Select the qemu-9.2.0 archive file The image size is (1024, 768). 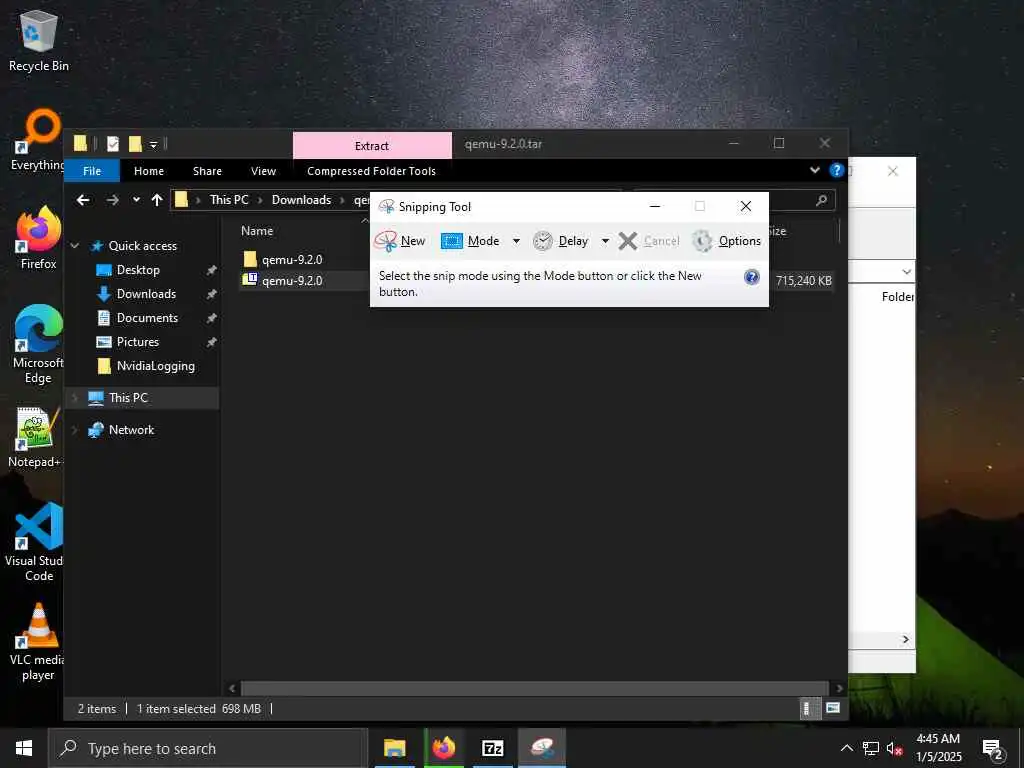point(292,281)
